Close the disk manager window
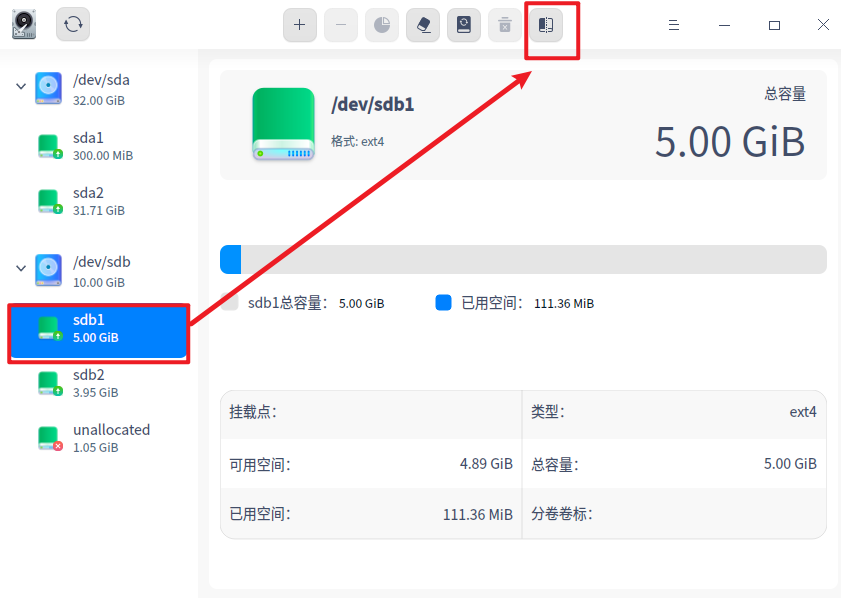 pos(823,25)
